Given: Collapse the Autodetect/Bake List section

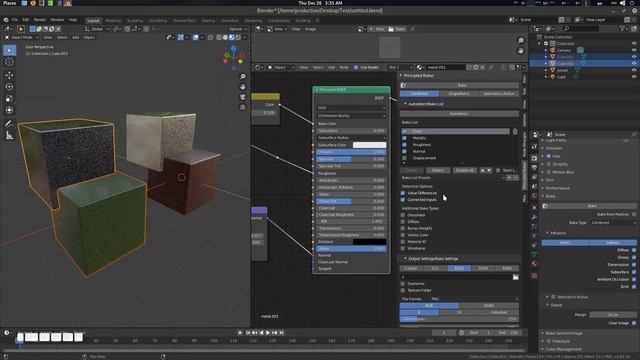Looking at the screenshot, I should (405, 104).
